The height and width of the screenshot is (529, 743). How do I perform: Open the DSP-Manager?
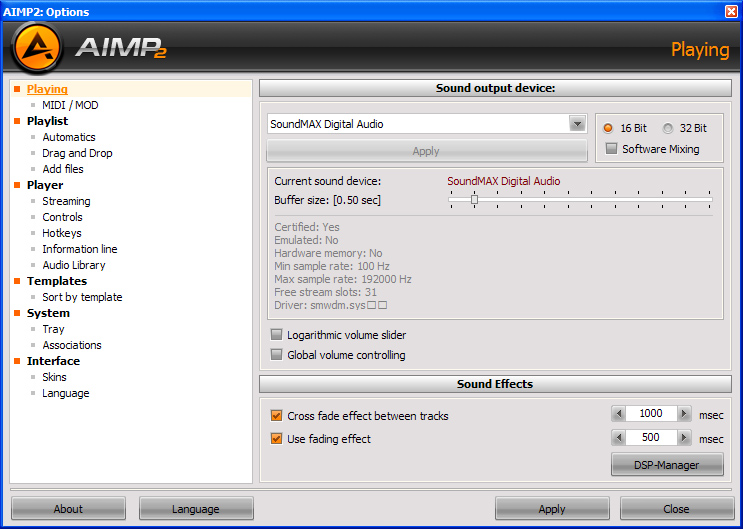(x=667, y=465)
